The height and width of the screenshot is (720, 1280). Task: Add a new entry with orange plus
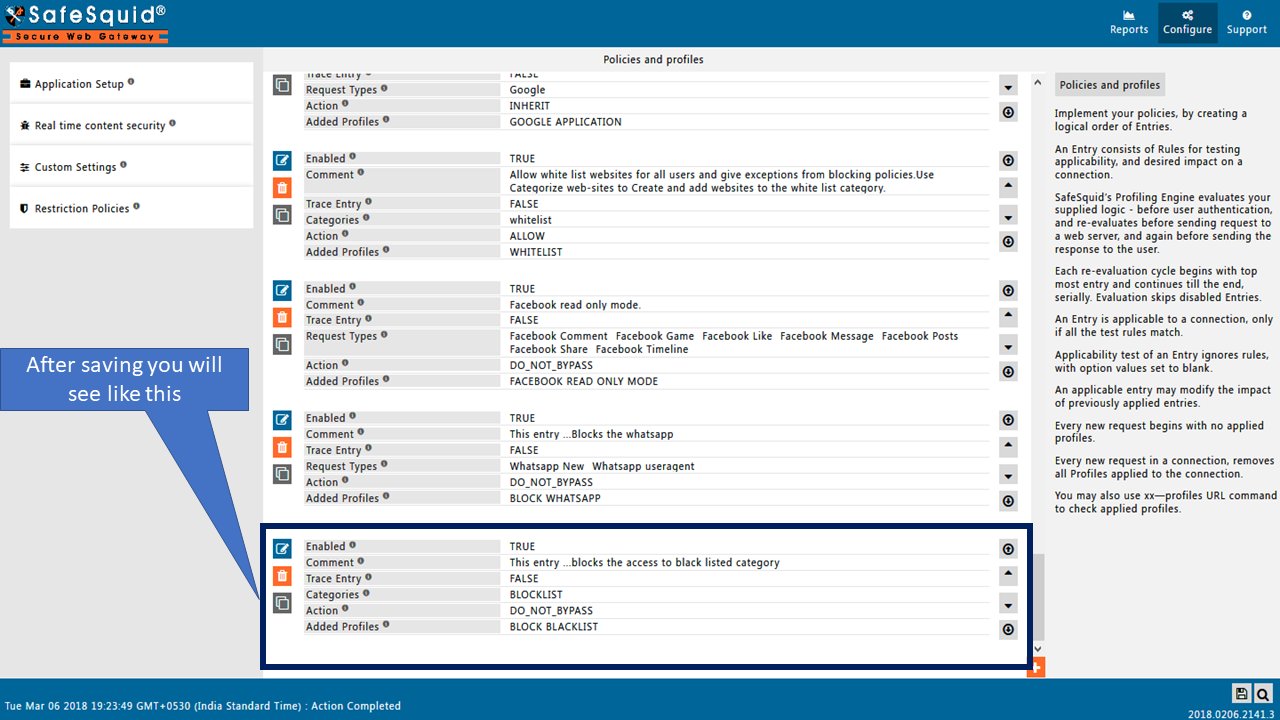1036,667
